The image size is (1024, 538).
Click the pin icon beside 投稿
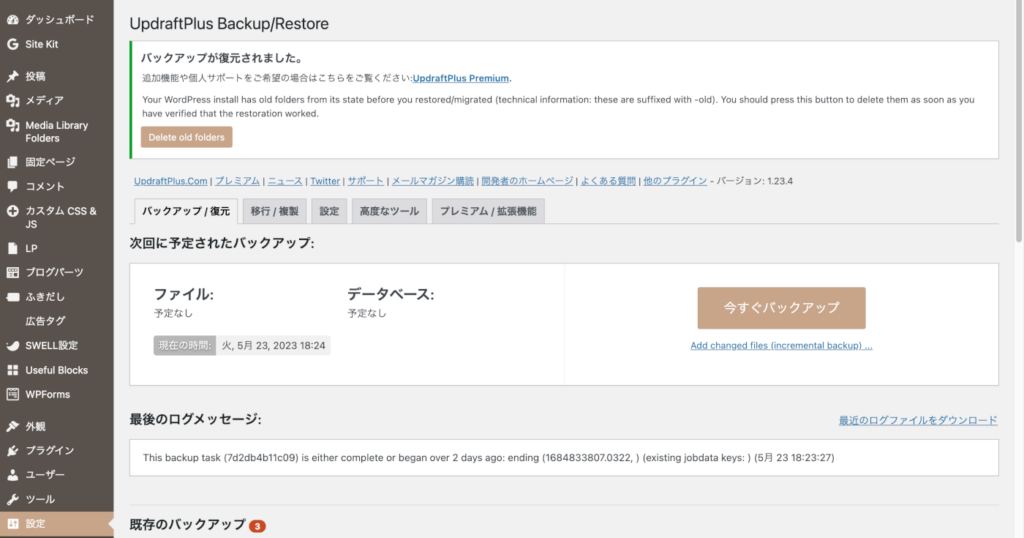[x=12, y=76]
